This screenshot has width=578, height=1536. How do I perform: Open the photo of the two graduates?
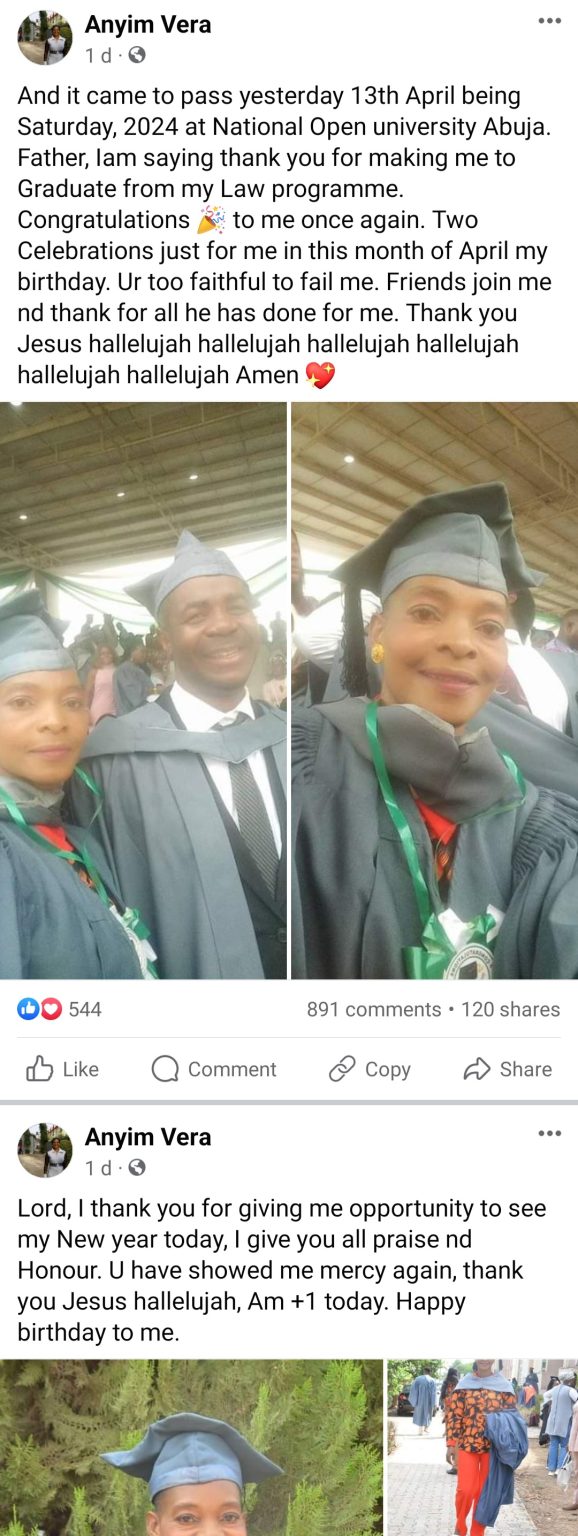tap(143, 690)
